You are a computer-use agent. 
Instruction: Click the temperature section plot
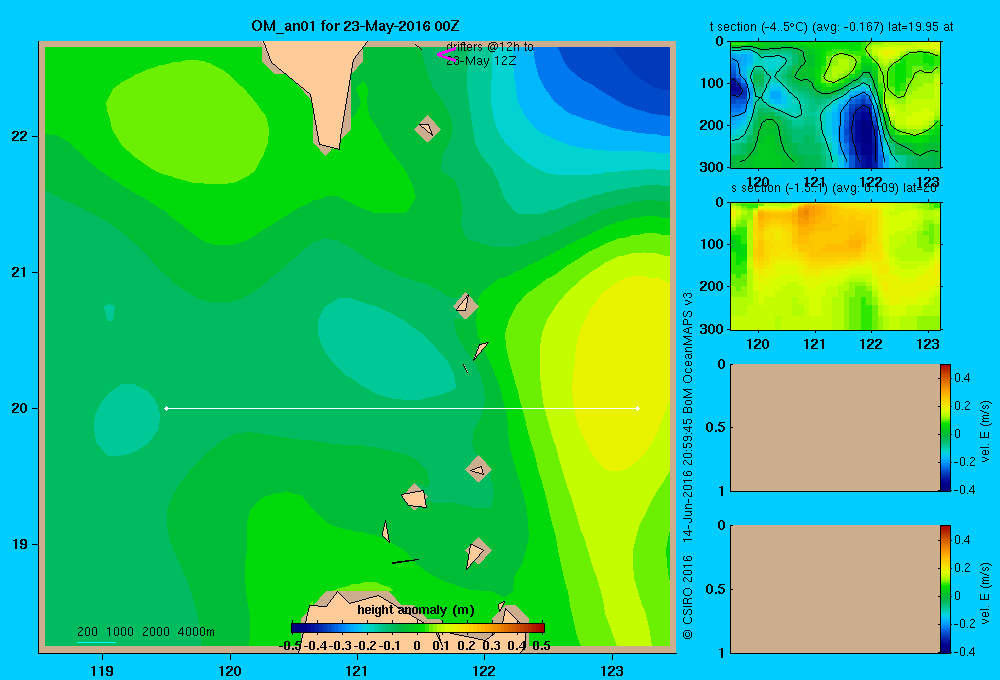pos(835,105)
